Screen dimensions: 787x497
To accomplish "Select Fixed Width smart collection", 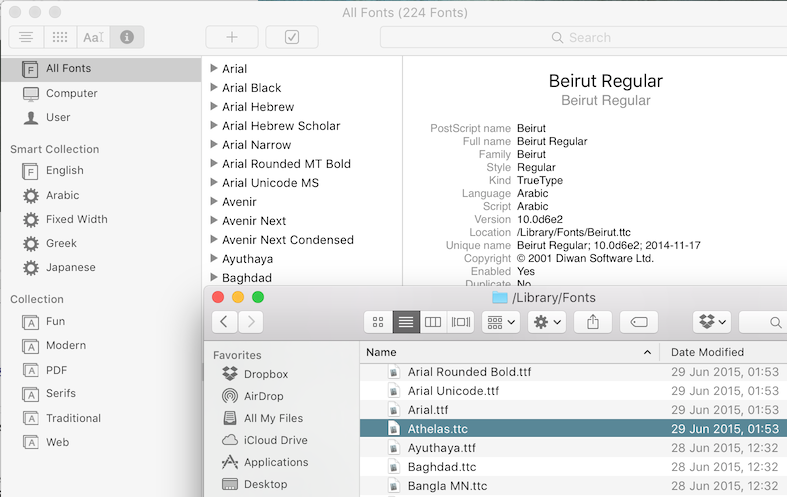I will (x=76, y=219).
